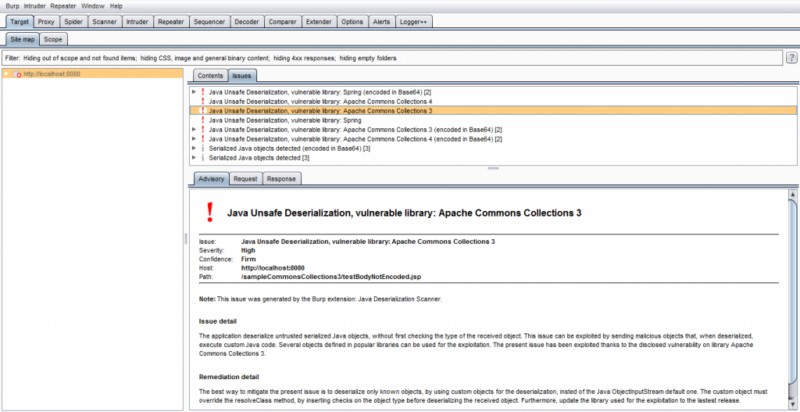Select the Site map sub-tab
This screenshot has width=800, height=412.
point(22,39)
